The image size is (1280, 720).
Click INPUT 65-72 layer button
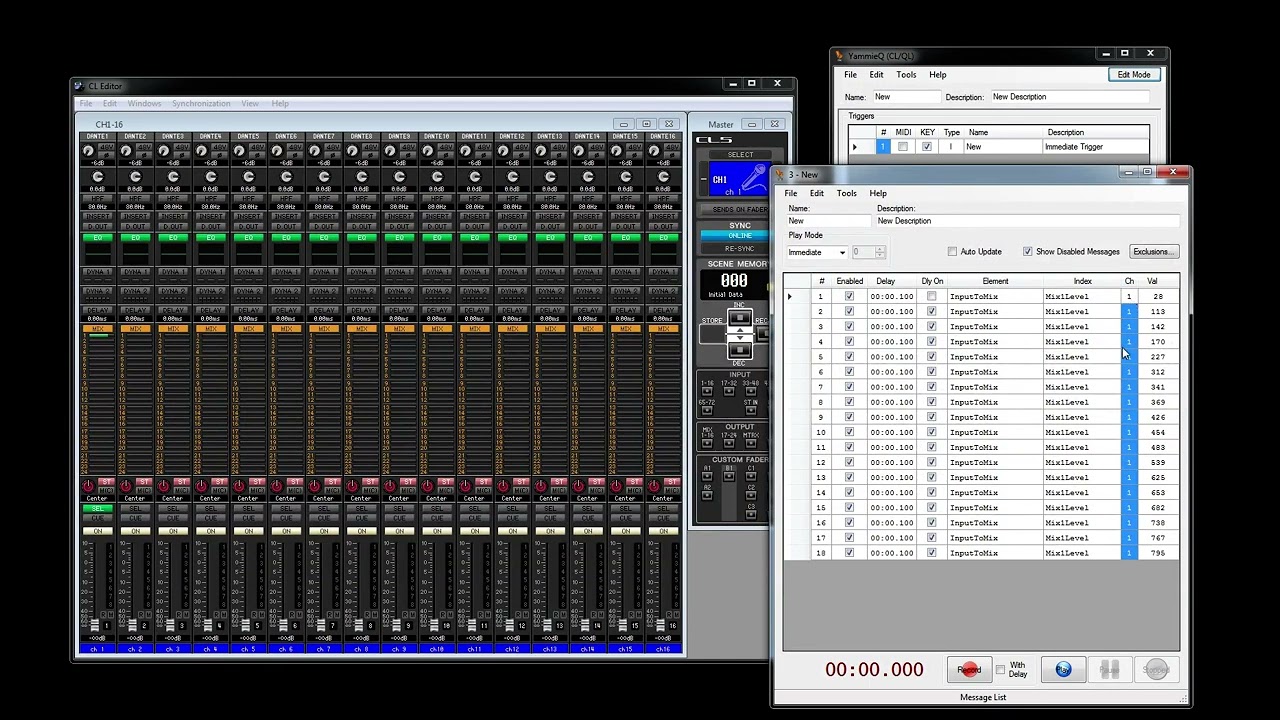click(707, 410)
